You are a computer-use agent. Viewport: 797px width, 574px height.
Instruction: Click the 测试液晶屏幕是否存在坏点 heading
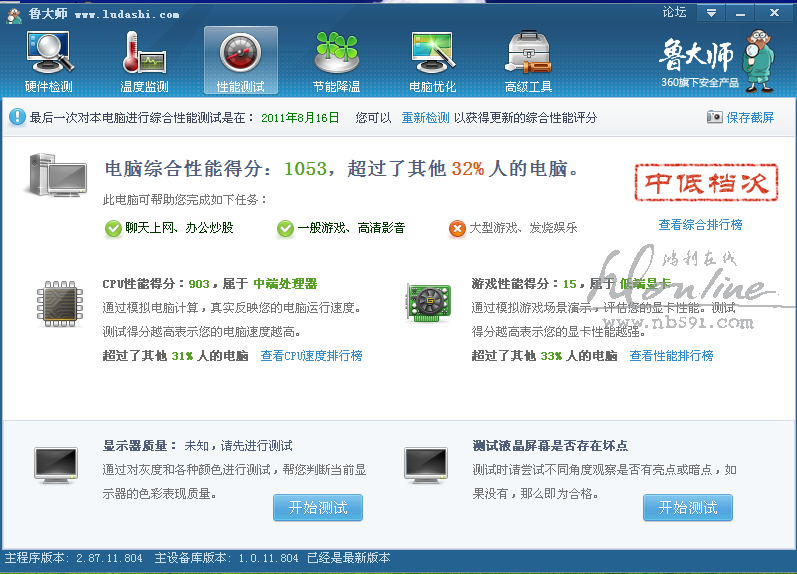[x=550, y=446]
